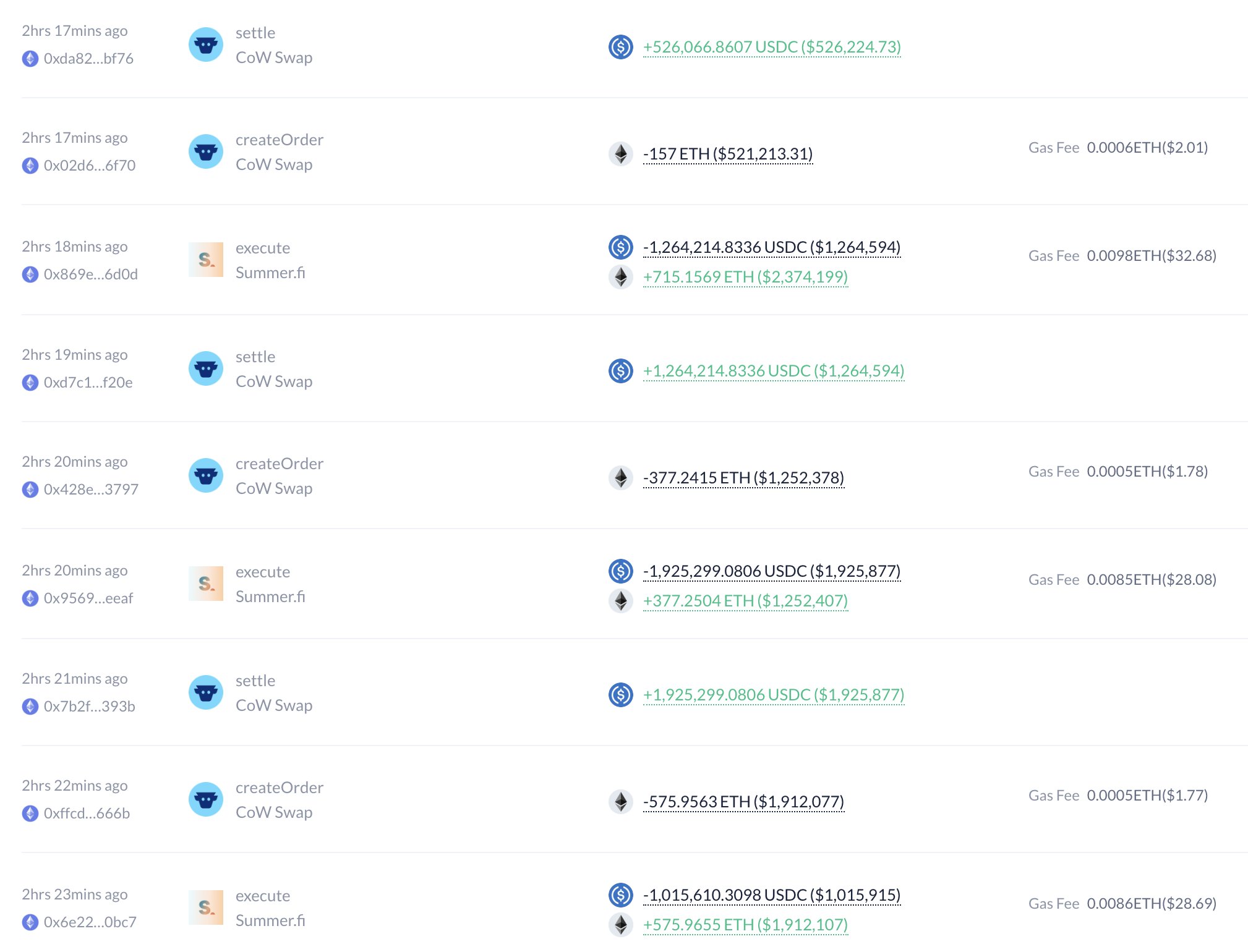Click -377.2415 ETH sent amount
The image size is (1248, 952).
coord(743,478)
